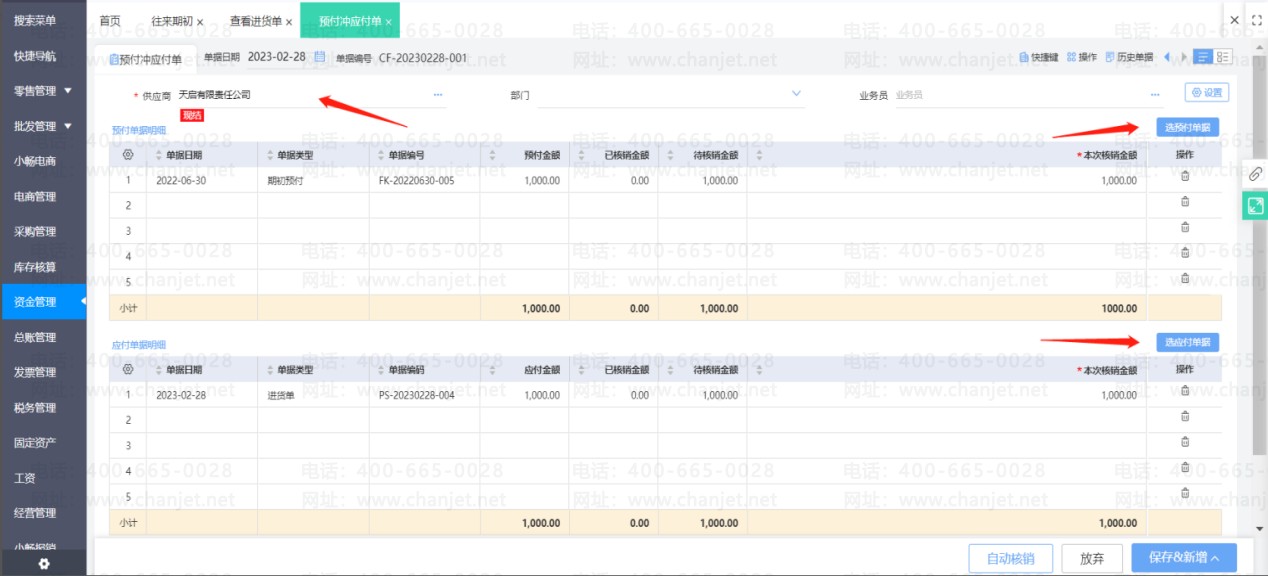1268x576 pixels.
Task: Click the green expand fullscreen icon
Action: tap(1255, 206)
